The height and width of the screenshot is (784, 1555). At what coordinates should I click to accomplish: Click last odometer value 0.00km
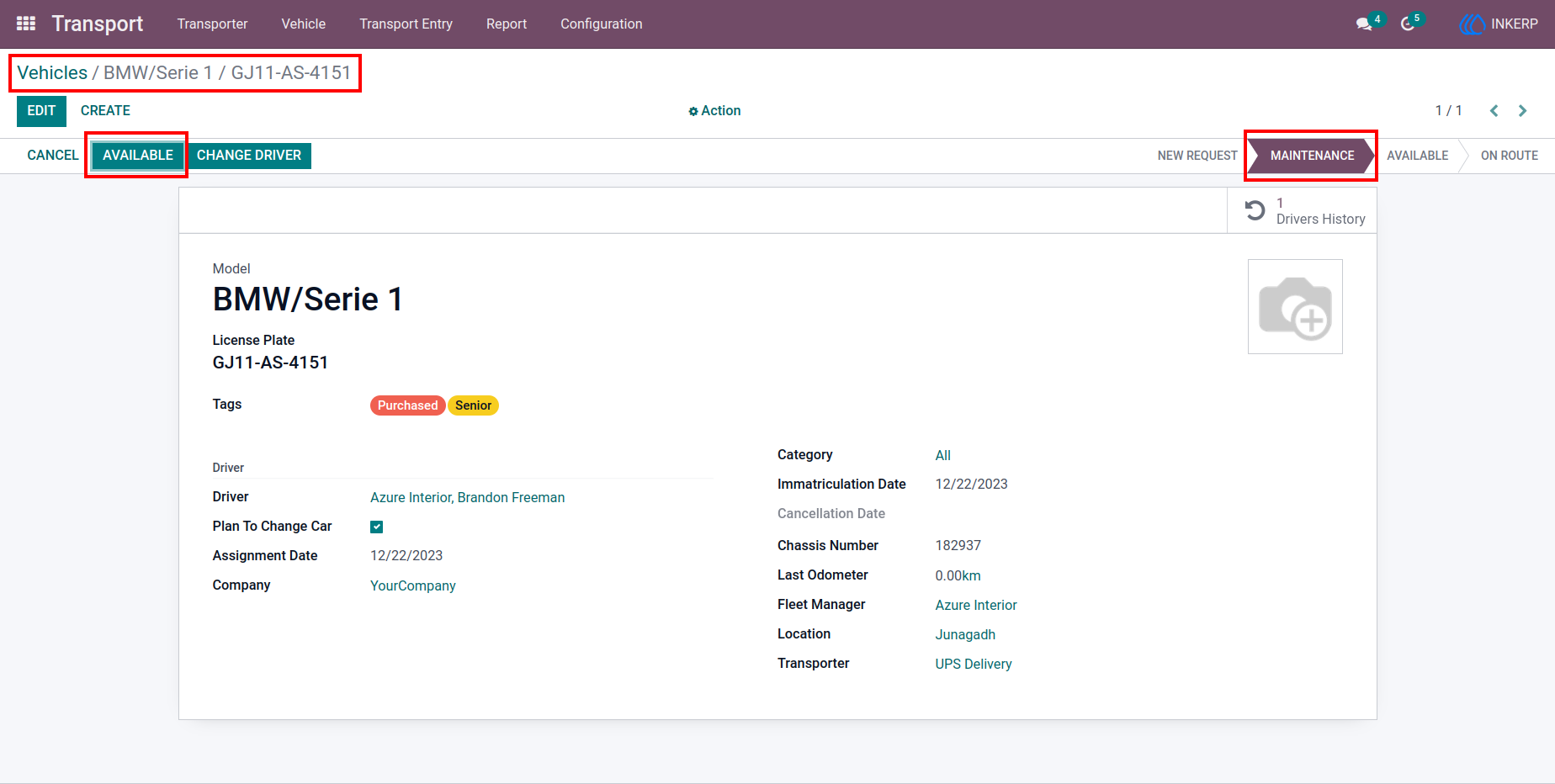pyautogui.click(x=958, y=576)
